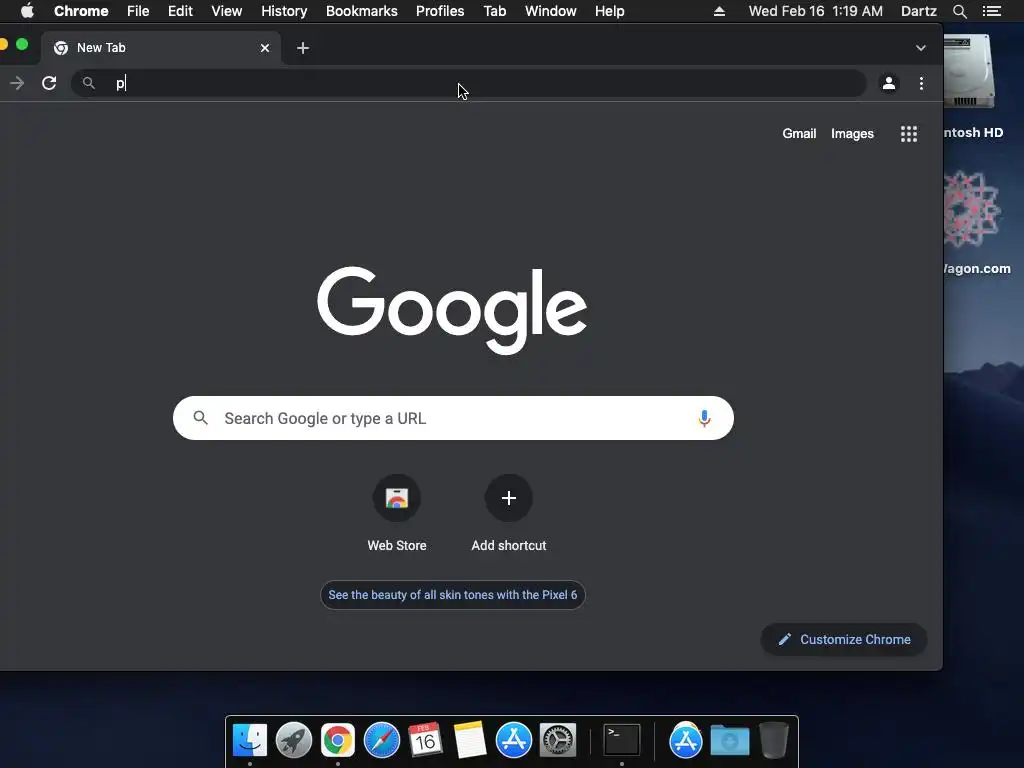Open Calendar in the Dock

425,740
